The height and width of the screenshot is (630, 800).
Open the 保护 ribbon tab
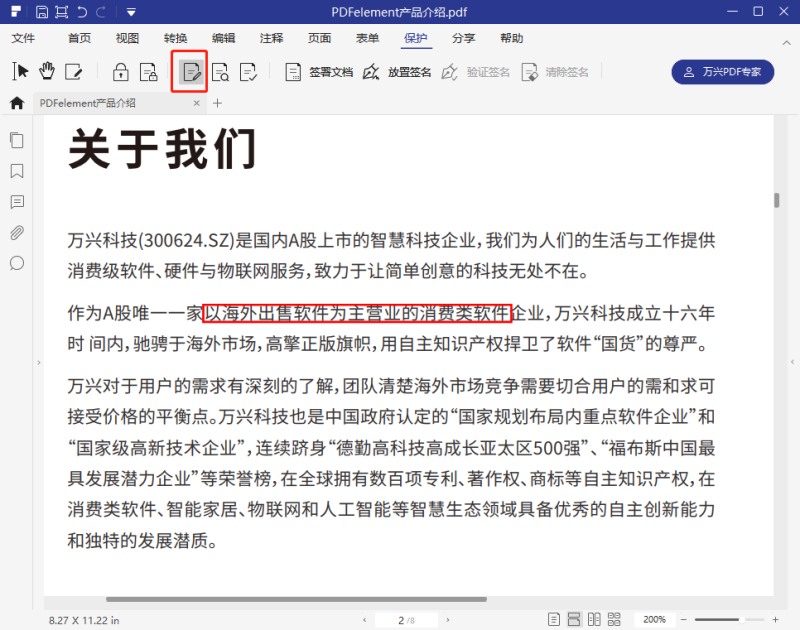415,38
